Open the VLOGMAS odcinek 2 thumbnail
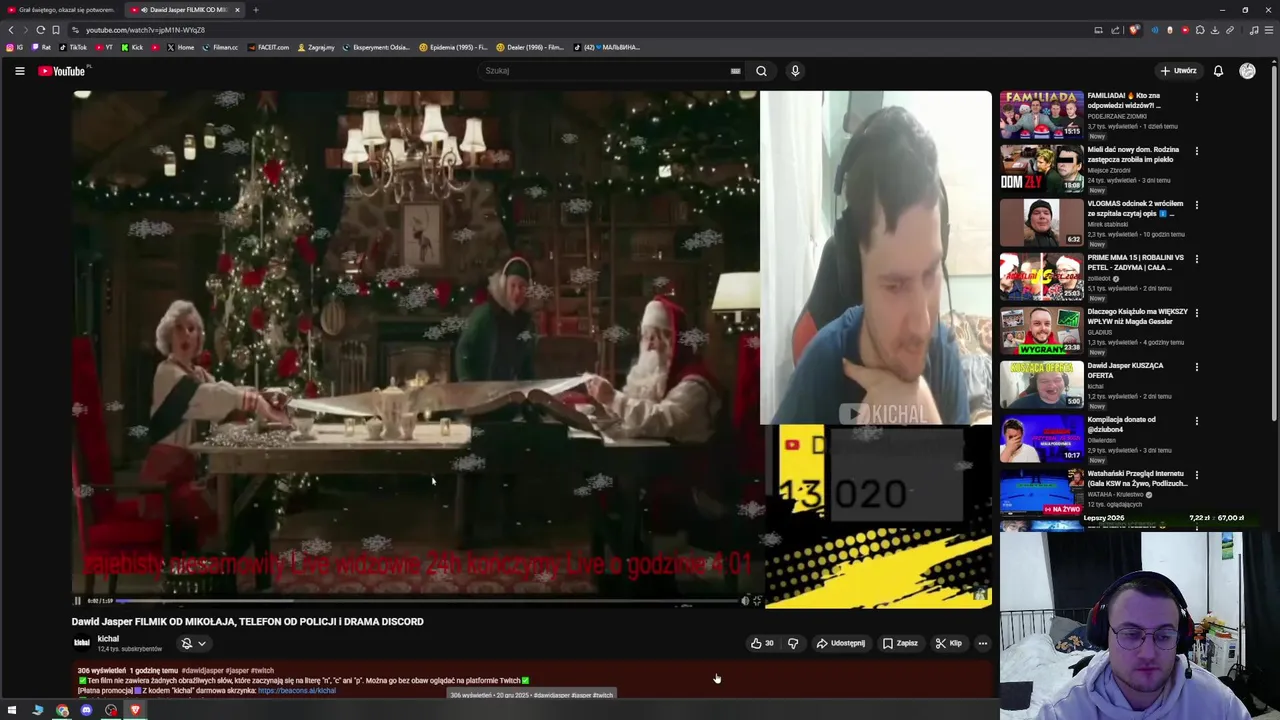This screenshot has height=720, width=1280. [1041, 222]
